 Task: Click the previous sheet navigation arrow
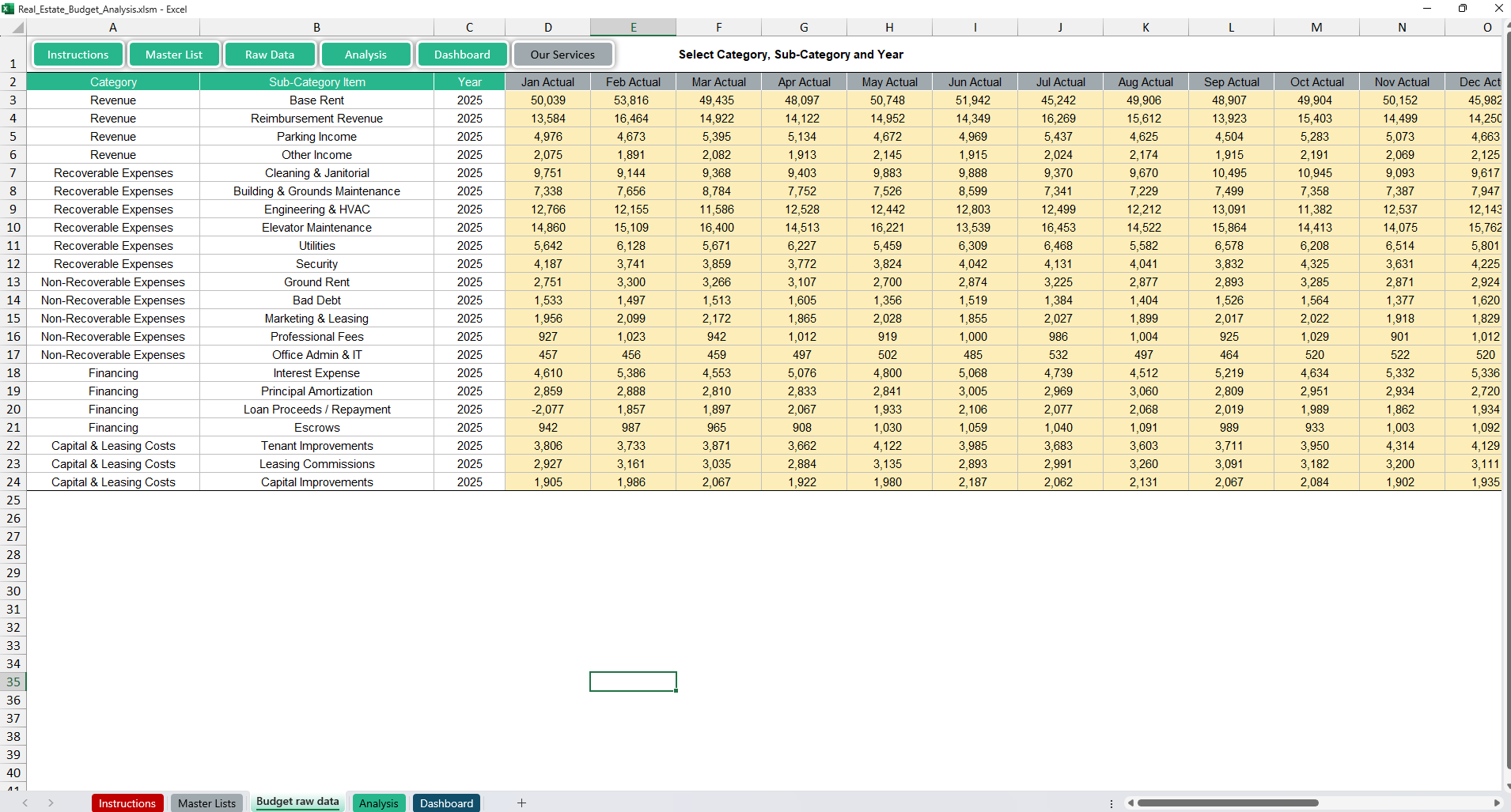25,803
